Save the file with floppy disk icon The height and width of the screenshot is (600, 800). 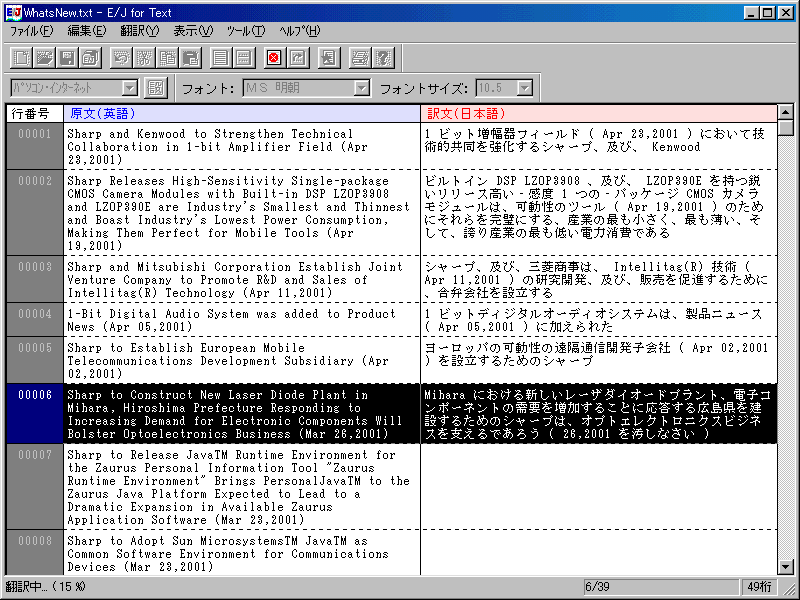(x=67, y=58)
